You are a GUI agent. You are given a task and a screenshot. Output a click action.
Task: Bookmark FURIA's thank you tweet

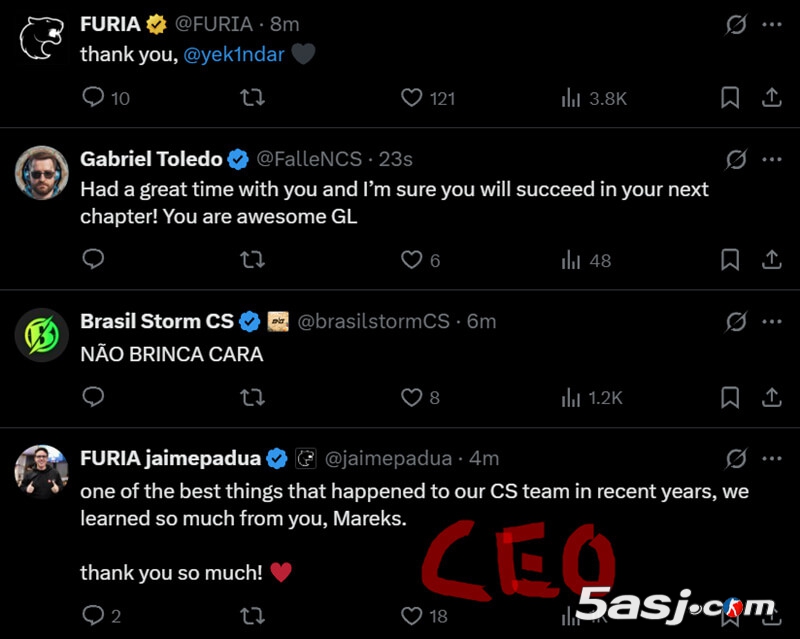pos(730,97)
